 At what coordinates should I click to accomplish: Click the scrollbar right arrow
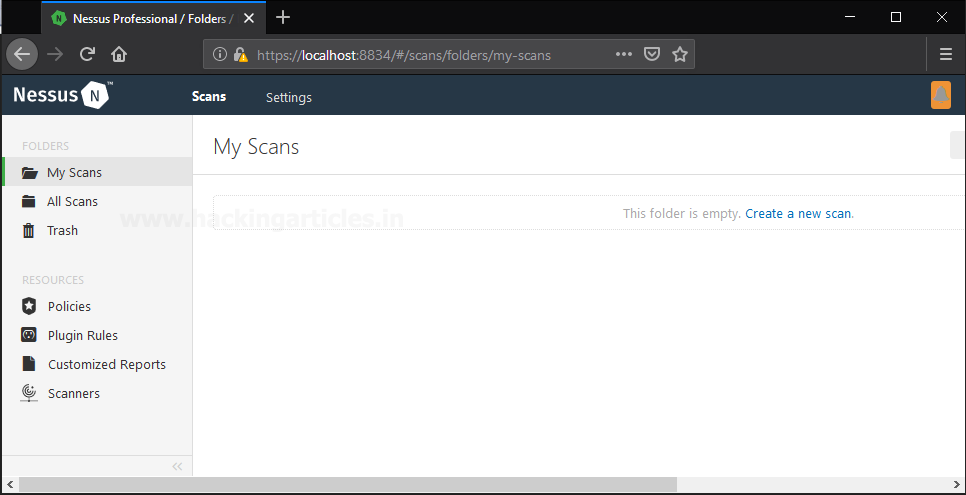[957, 484]
